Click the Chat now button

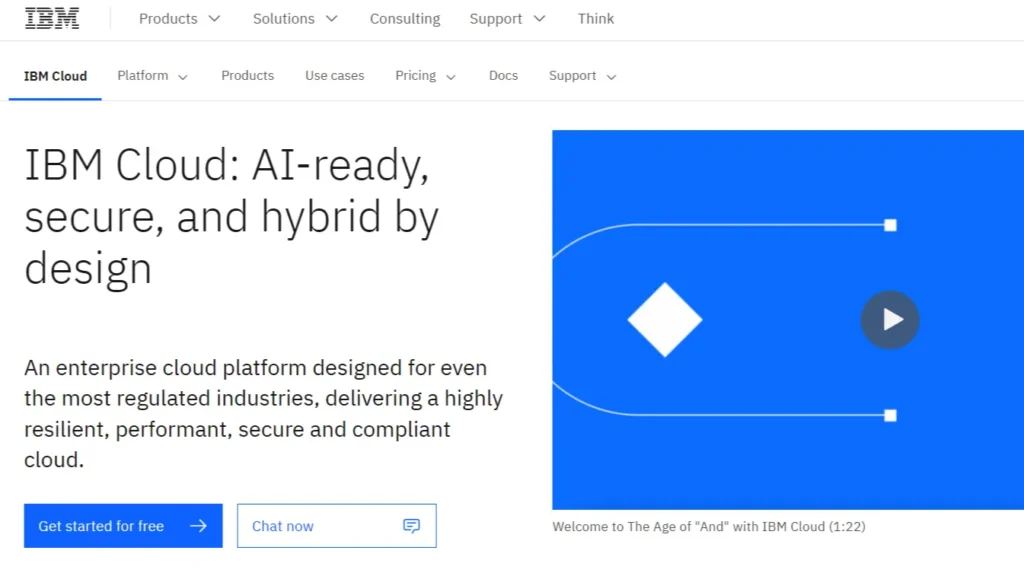[x=336, y=526]
